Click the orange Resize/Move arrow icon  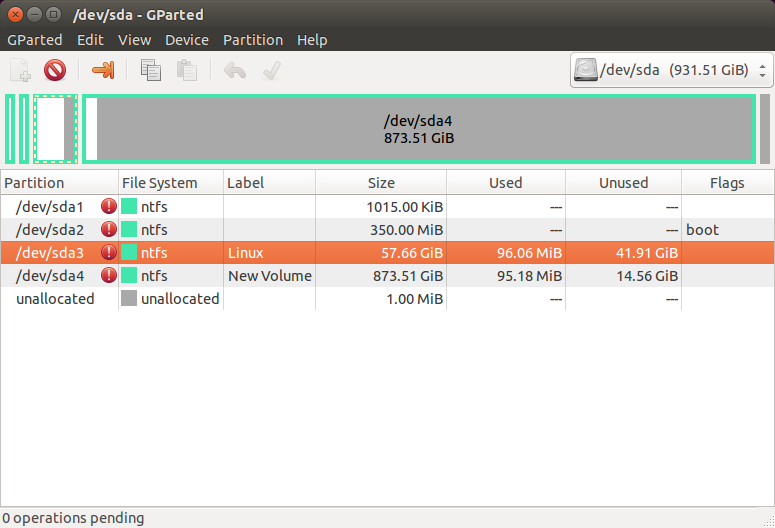tap(103, 70)
